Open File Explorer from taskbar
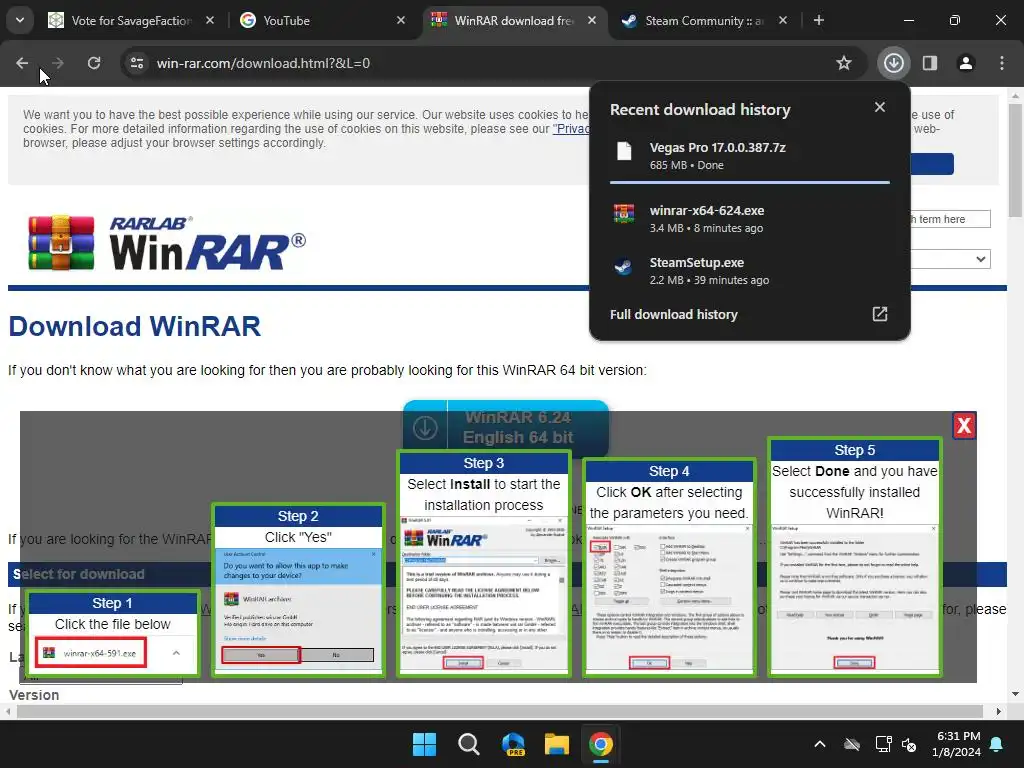 point(557,744)
